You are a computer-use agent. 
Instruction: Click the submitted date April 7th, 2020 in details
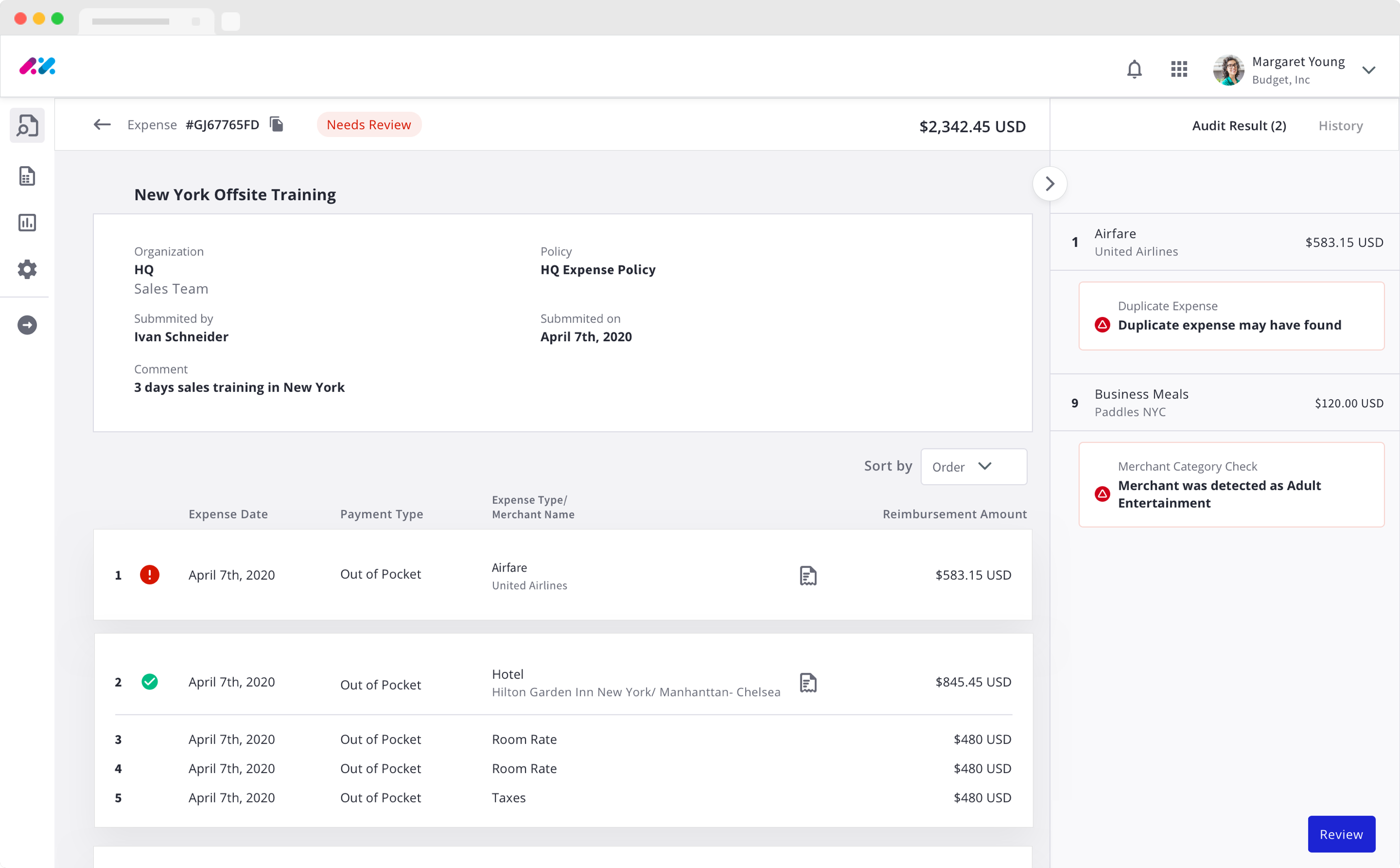586,337
